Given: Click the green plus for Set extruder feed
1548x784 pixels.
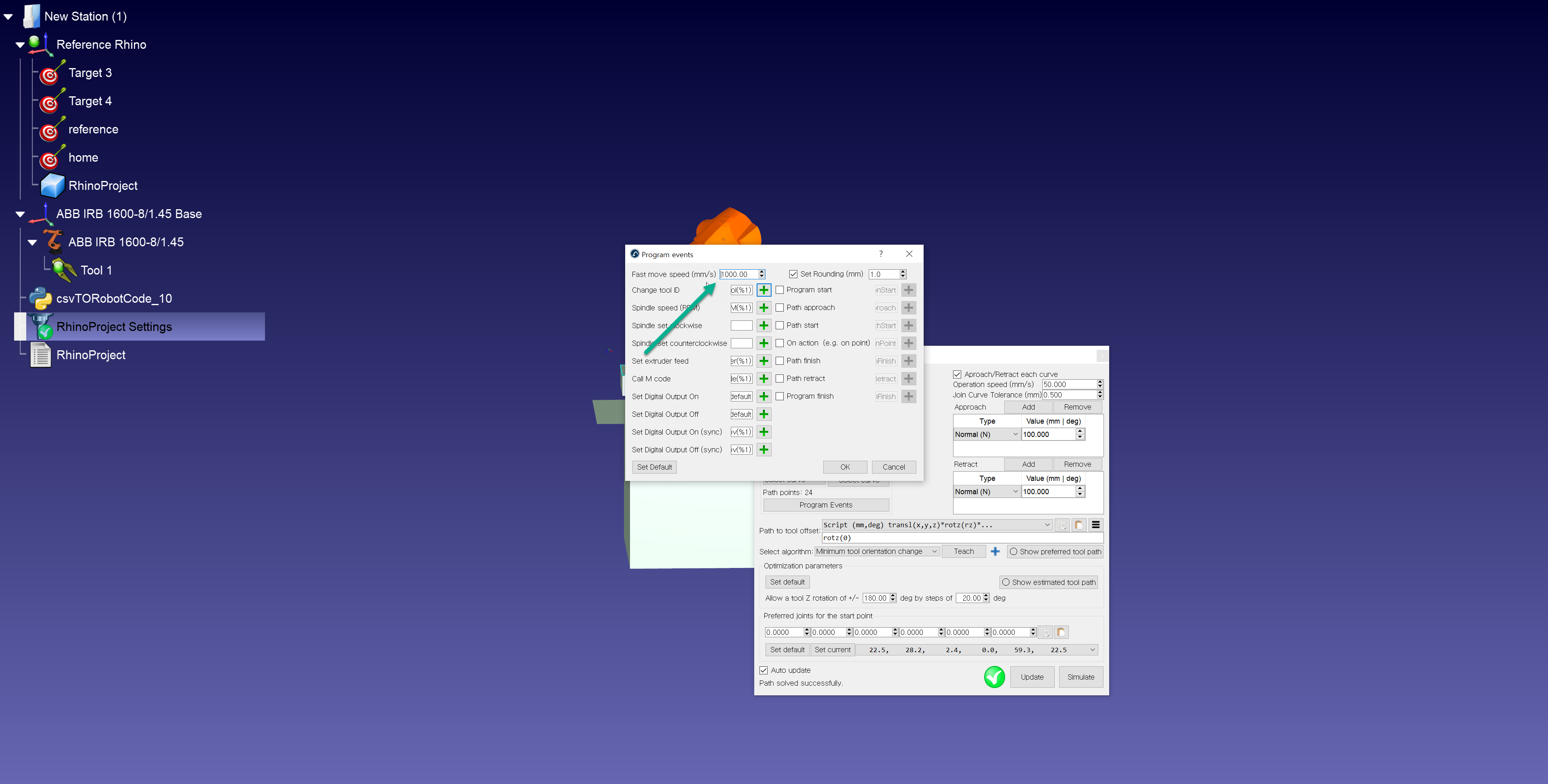Looking at the screenshot, I should click(x=763, y=361).
